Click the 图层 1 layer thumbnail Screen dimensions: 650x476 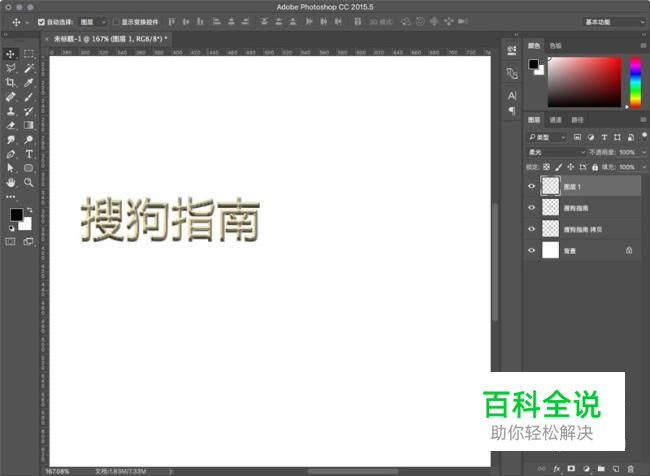click(x=551, y=186)
